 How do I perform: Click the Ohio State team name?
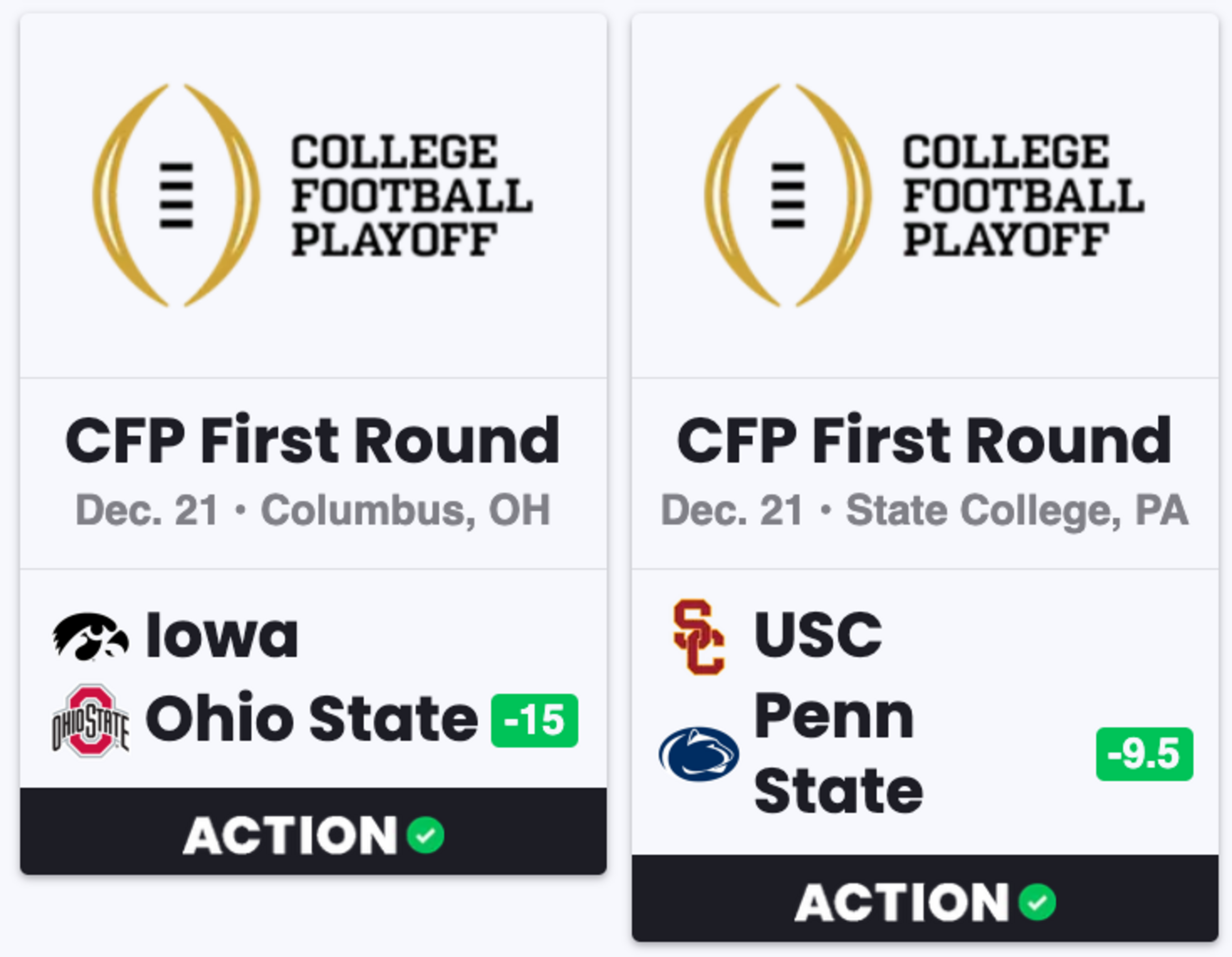click(312, 718)
